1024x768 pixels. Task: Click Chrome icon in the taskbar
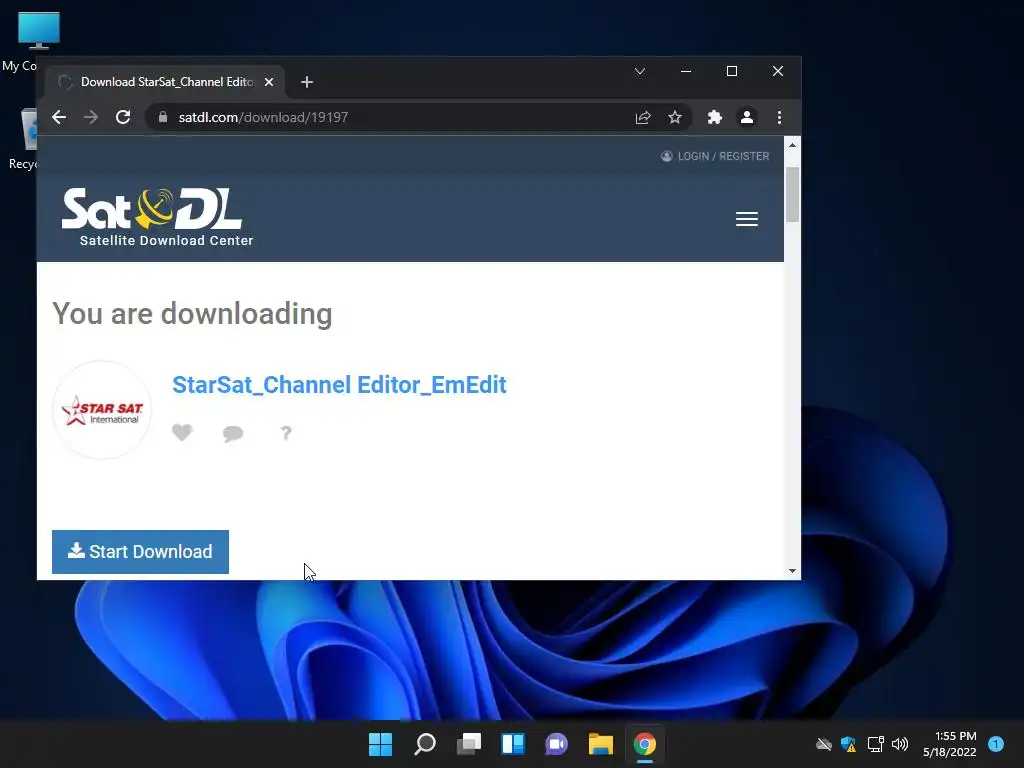coord(645,744)
